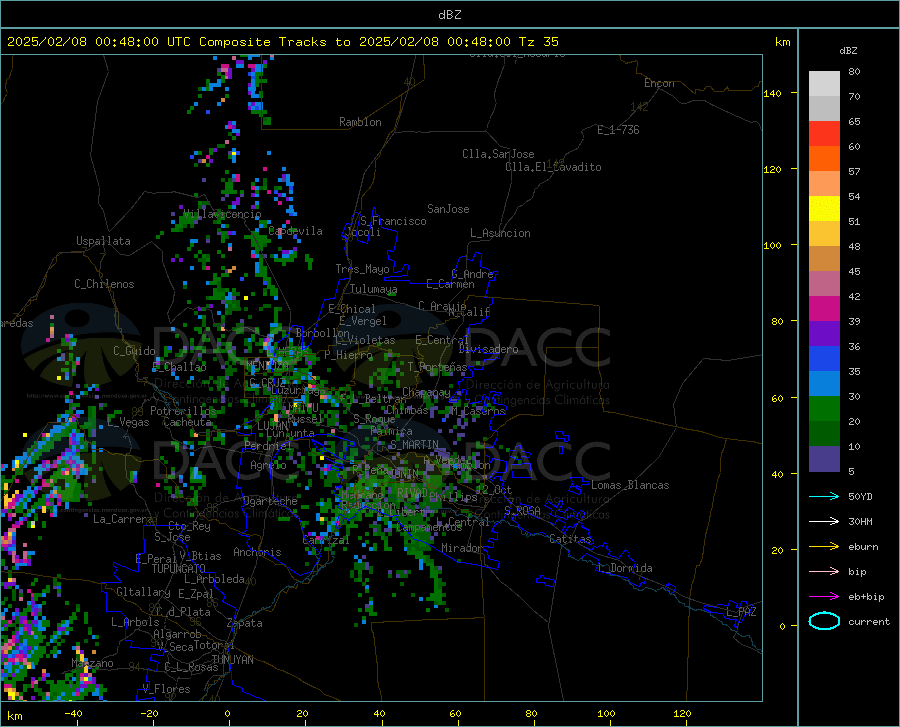Click the 'Capdevila' map label
The width and height of the screenshot is (900, 727).
pyautogui.click(x=295, y=231)
